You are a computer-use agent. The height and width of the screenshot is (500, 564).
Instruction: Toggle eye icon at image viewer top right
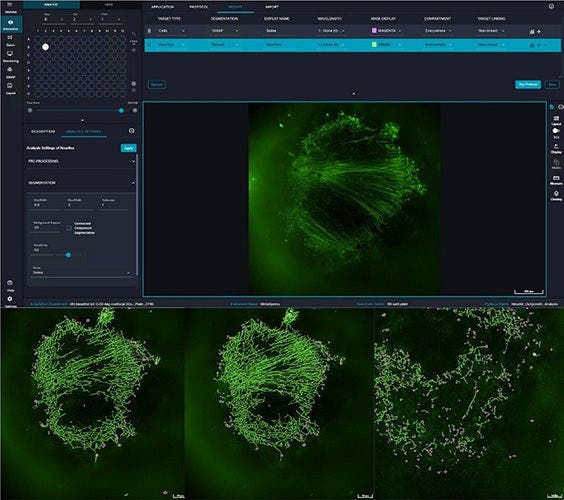pos(560,107)
